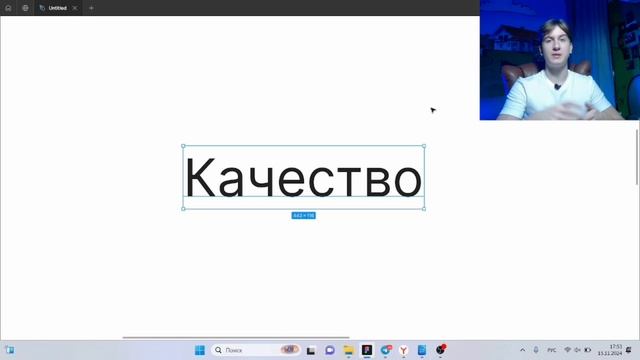The width and height of the screenshot is (640, 360).
Task: Open the notifications bell in the tray
Action: point(629,350)
